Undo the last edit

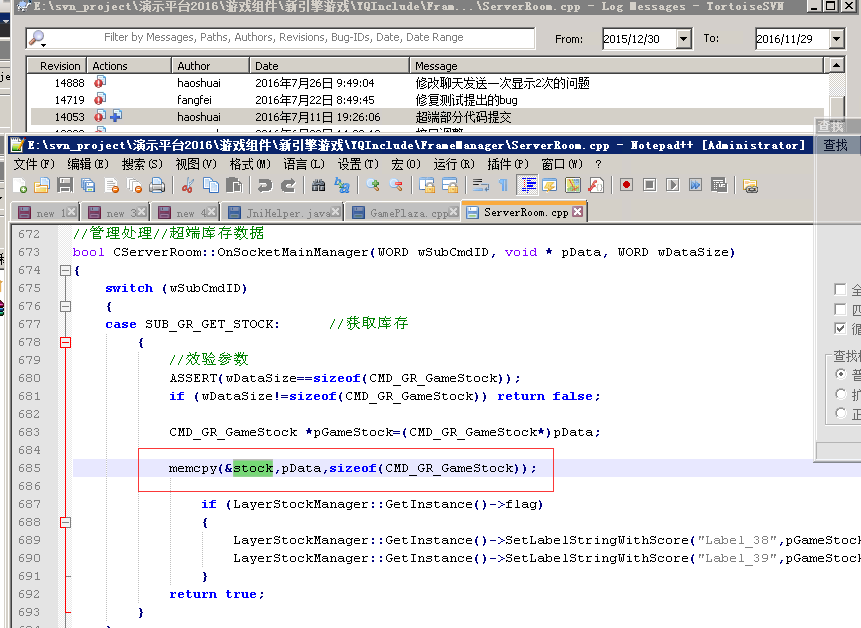tap(265, 186)
